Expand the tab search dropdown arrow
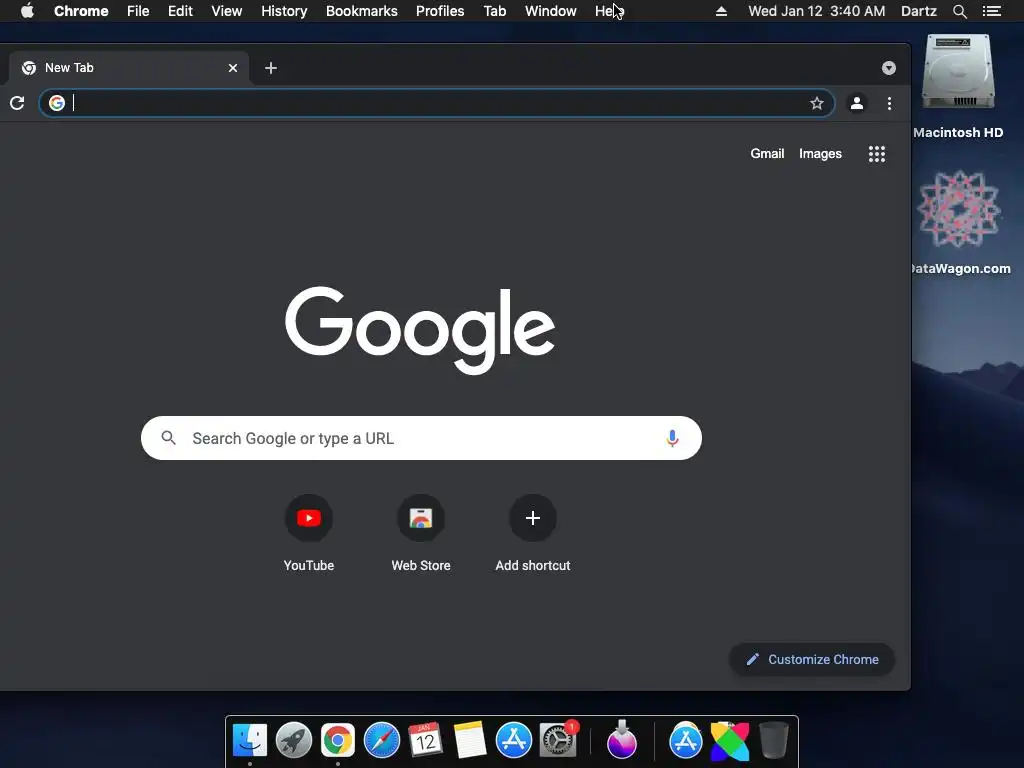The image size is (1024, 768). pos(888,68)
